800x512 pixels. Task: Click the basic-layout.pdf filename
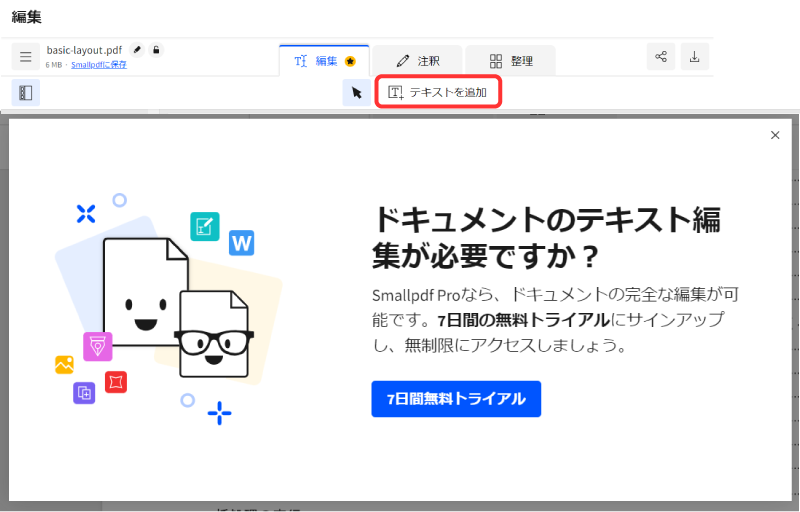pos(84,50)
